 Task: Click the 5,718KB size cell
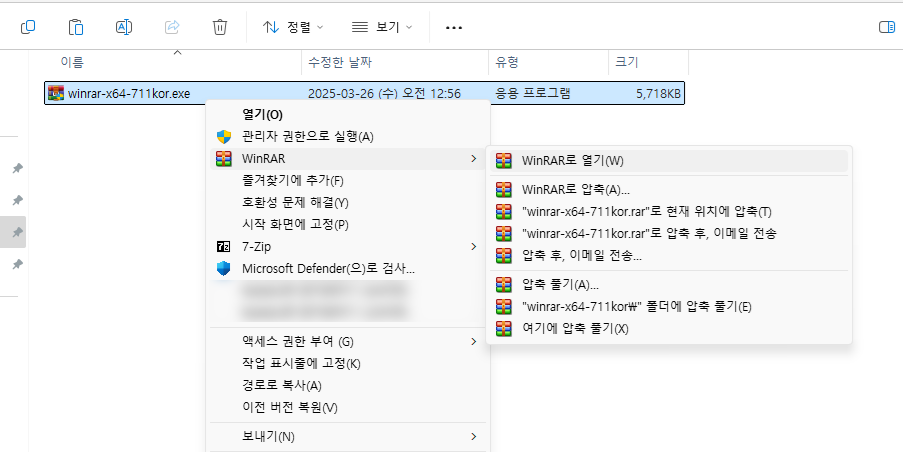tap(658, 93)
